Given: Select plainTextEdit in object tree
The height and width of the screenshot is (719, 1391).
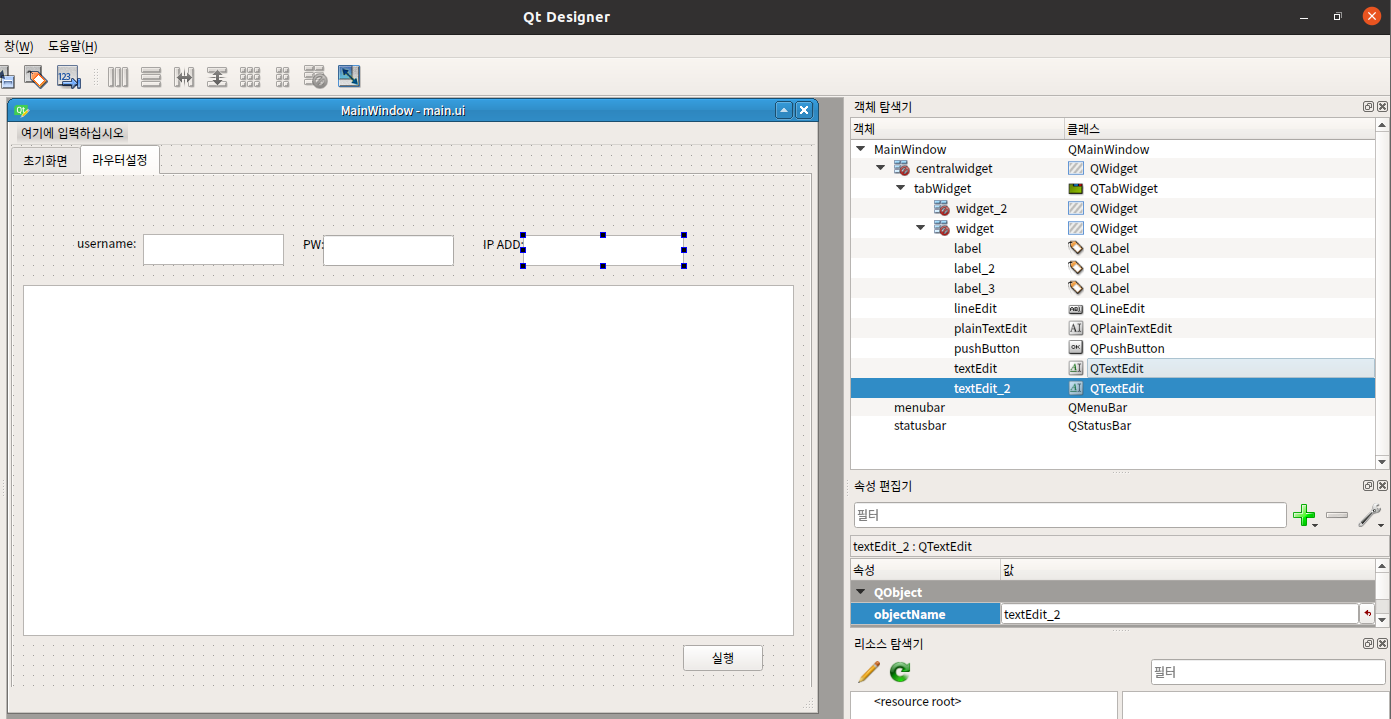Looking at the screenshot, I should click(990, 328).
